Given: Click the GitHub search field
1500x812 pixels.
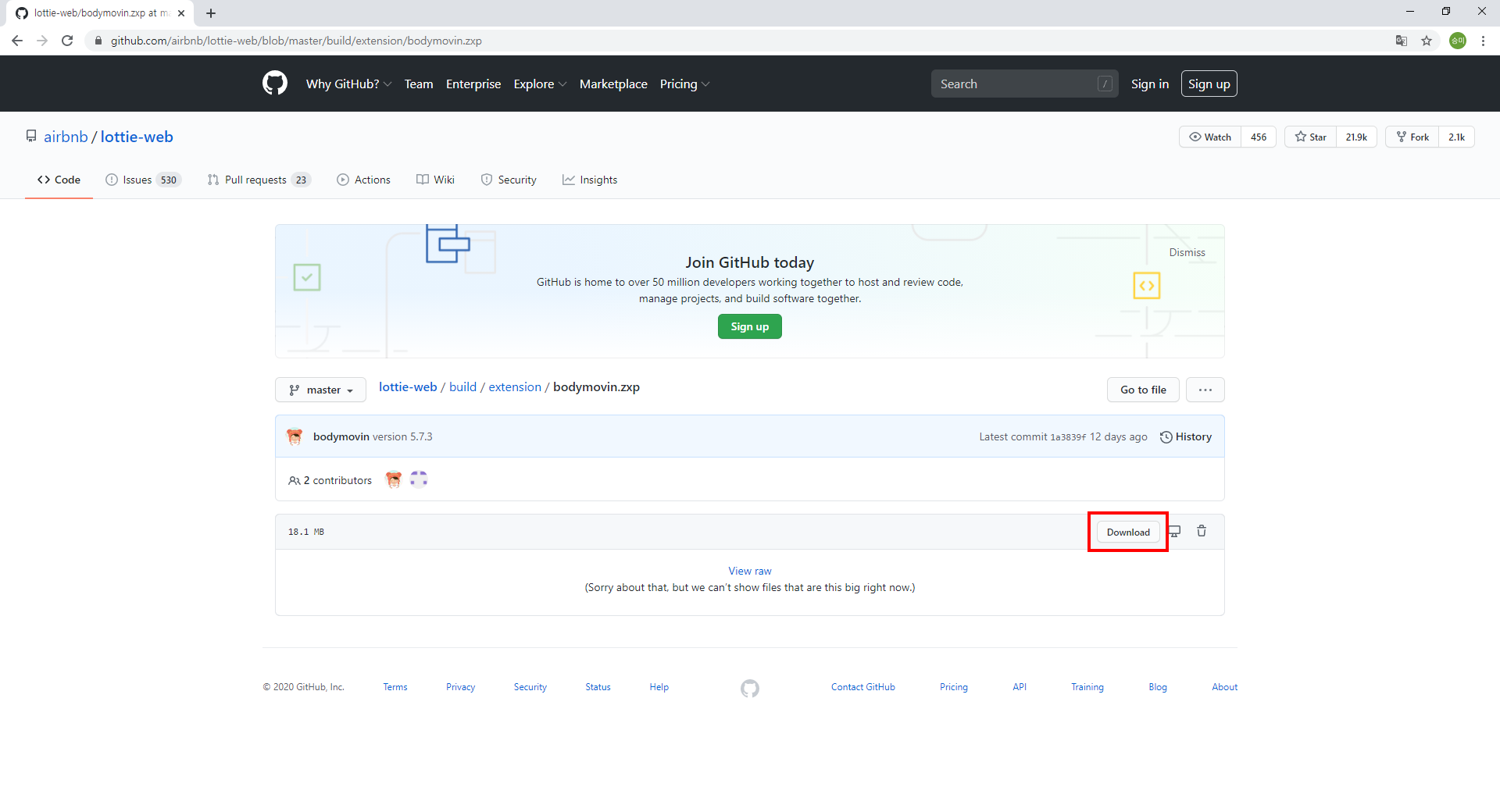Looking at the screenshot, I should (x=1024, y=84).
